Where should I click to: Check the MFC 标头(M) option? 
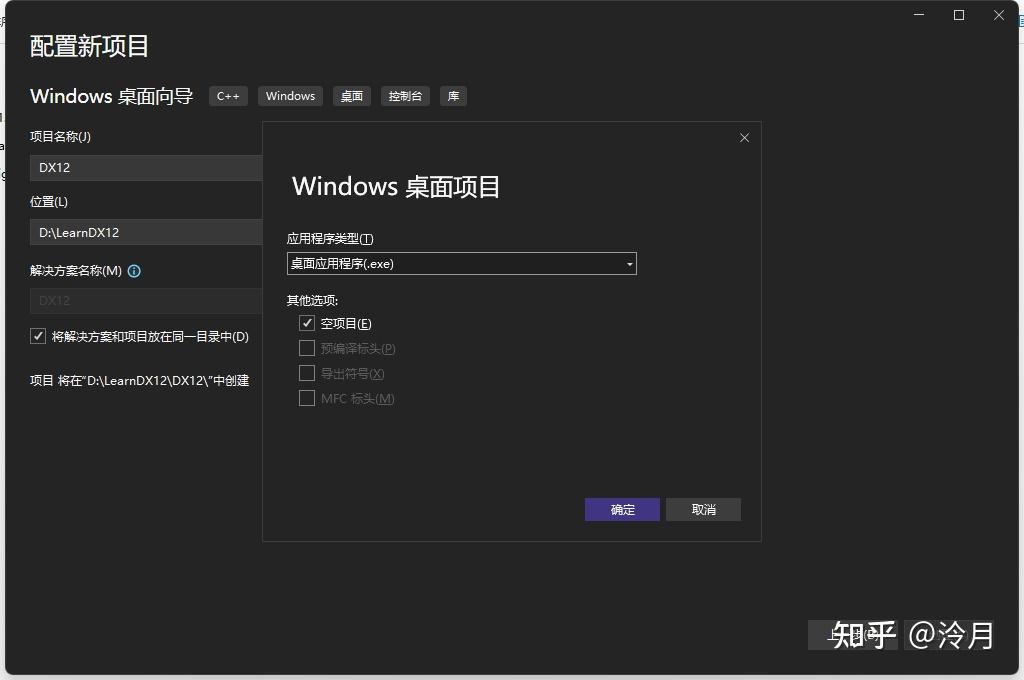[307, 398]
